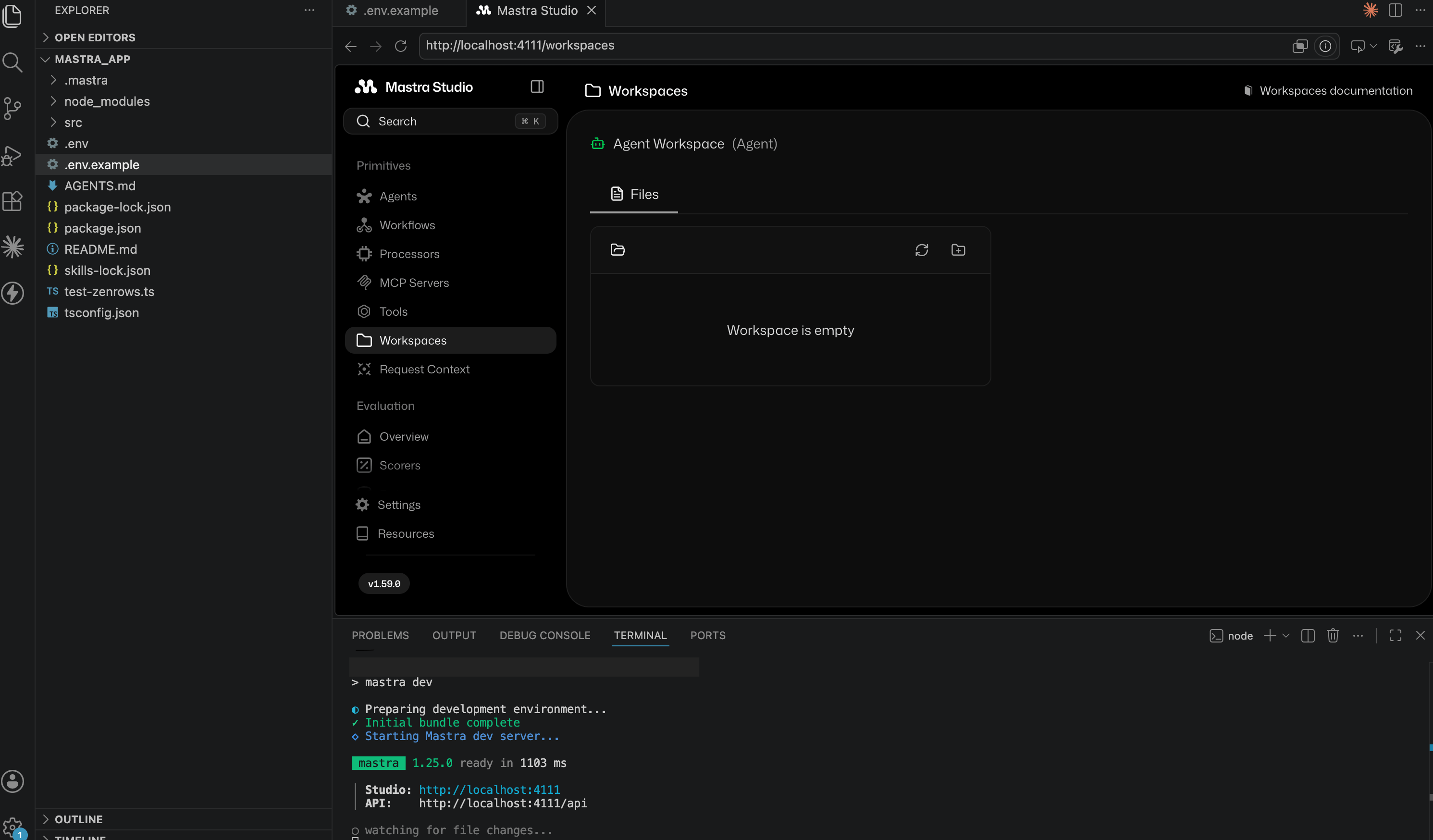Open Extensions view in activity bar
Image resolution: width=1433 pixels, height=840 pixels.
(12, 201)
